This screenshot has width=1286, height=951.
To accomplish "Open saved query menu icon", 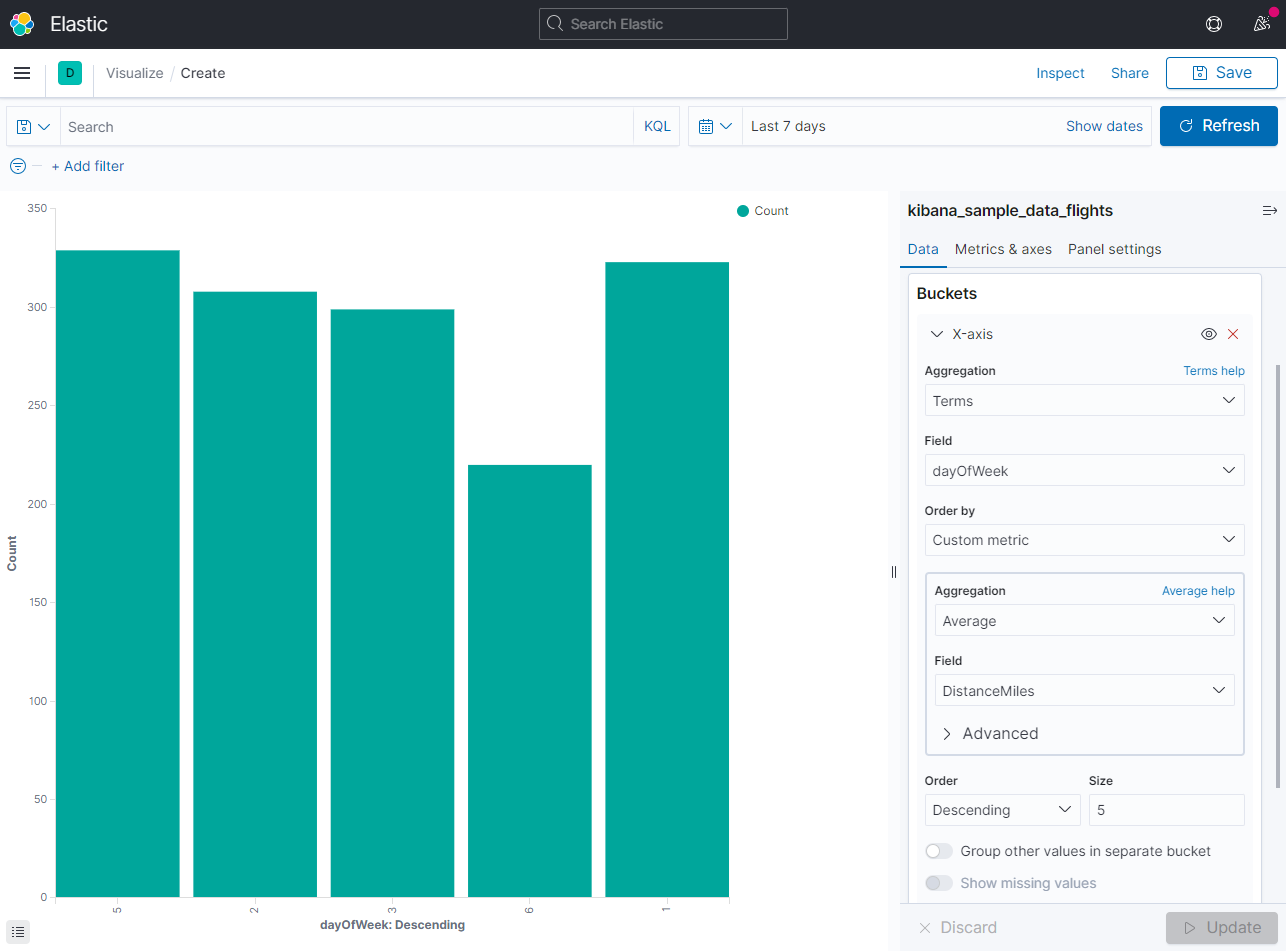I will pyautogui.click(x=34, y=127).
